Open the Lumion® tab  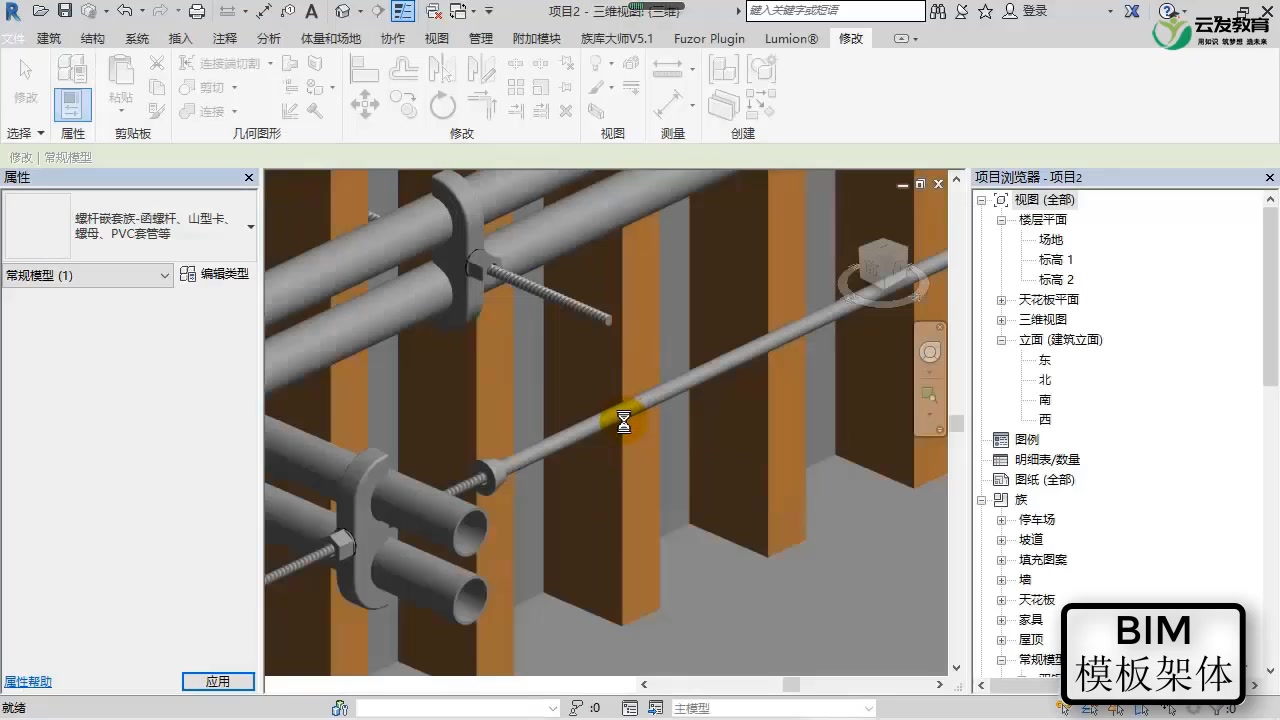point(792,39)
